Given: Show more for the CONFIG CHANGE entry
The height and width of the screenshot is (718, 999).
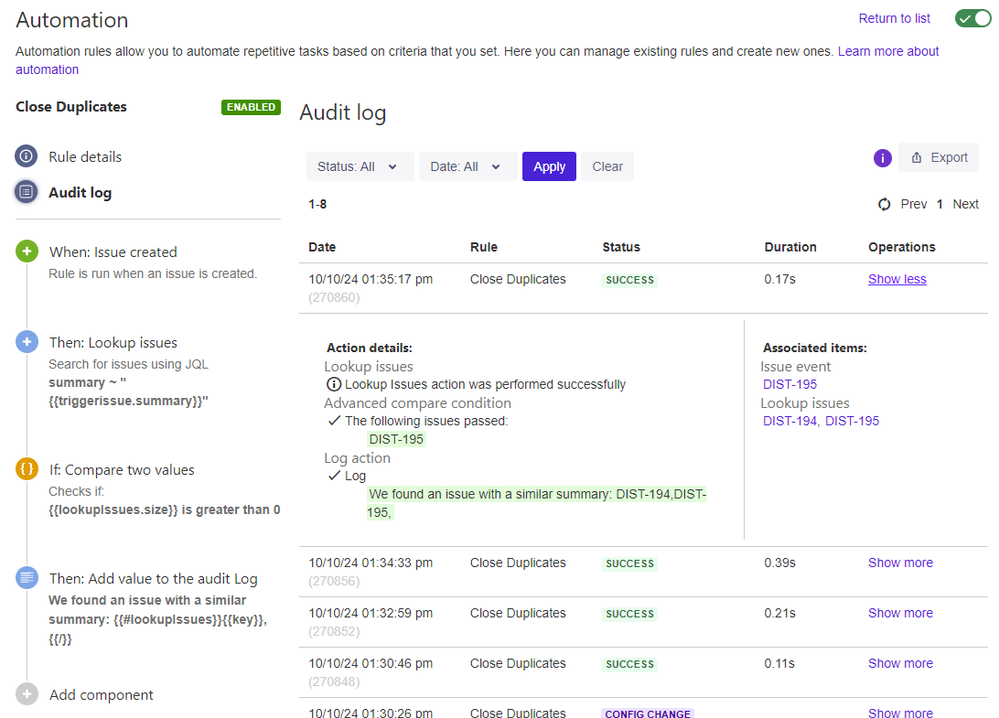Looking at the screenshot, I should click(x=900, y=712).
